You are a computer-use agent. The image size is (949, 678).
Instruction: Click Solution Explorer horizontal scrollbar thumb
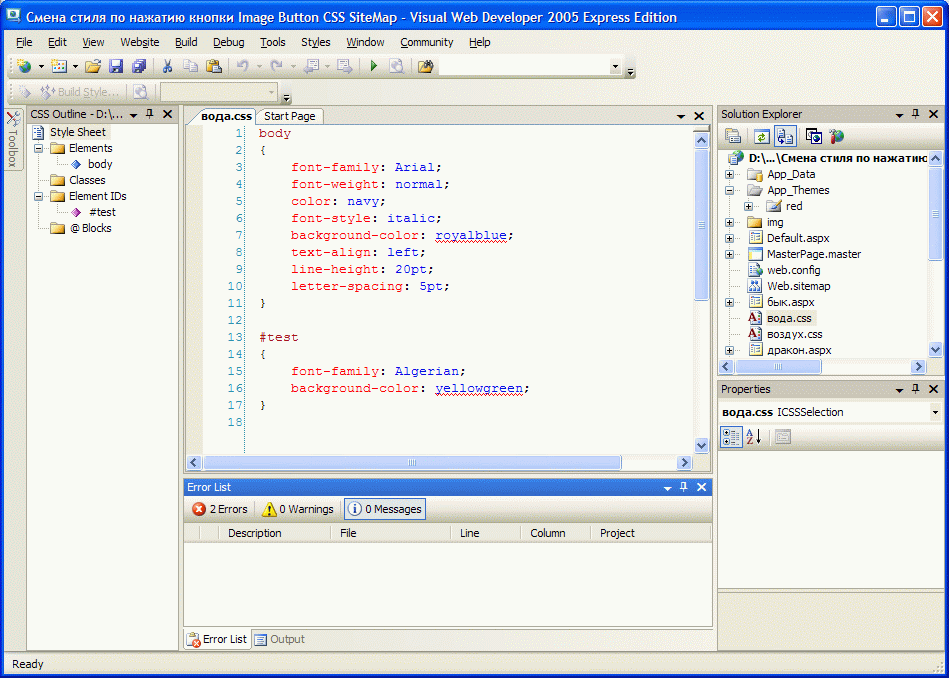(x=778, y=366)
